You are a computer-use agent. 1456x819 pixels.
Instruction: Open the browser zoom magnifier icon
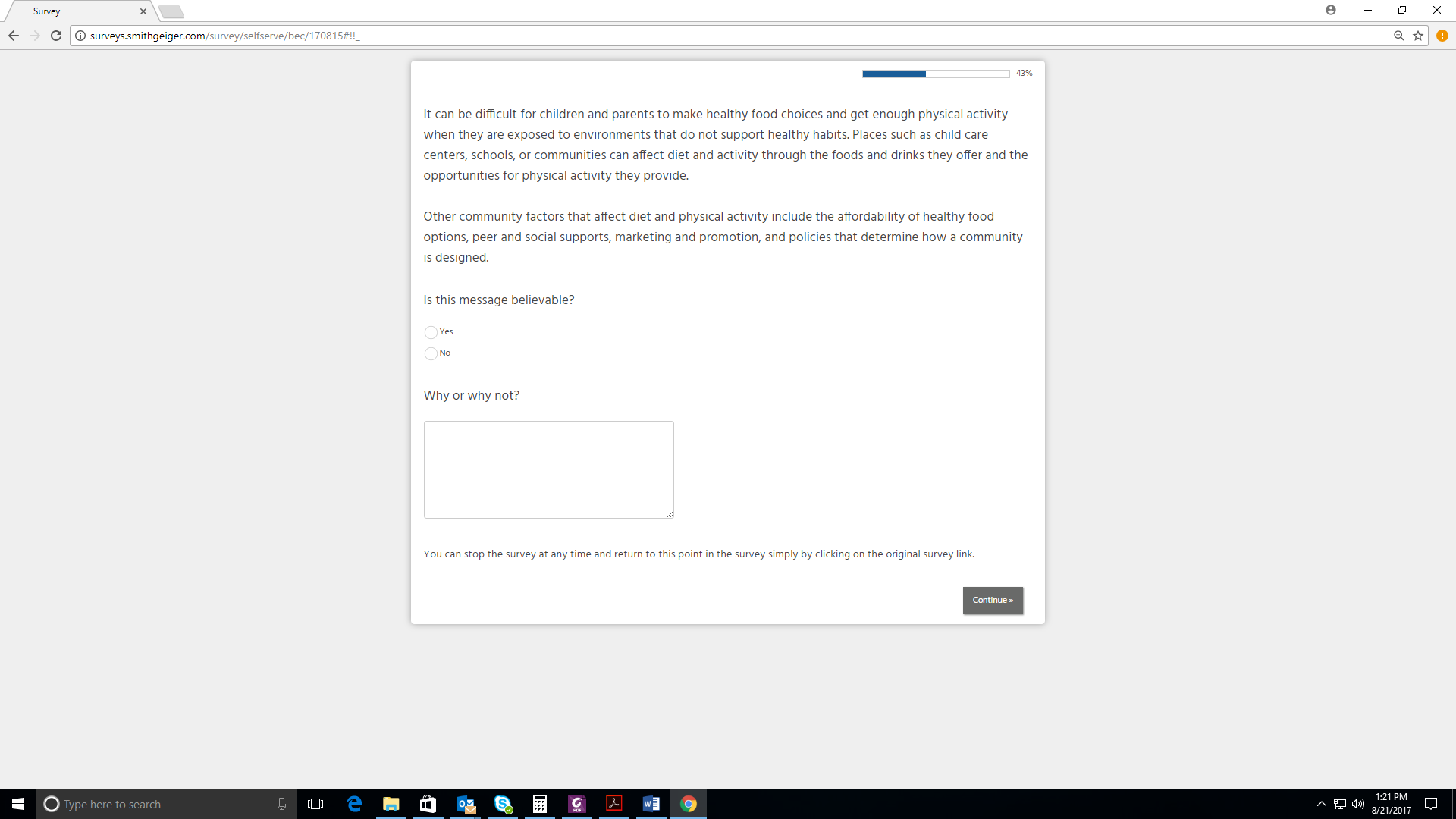[x=1398, y=36]
